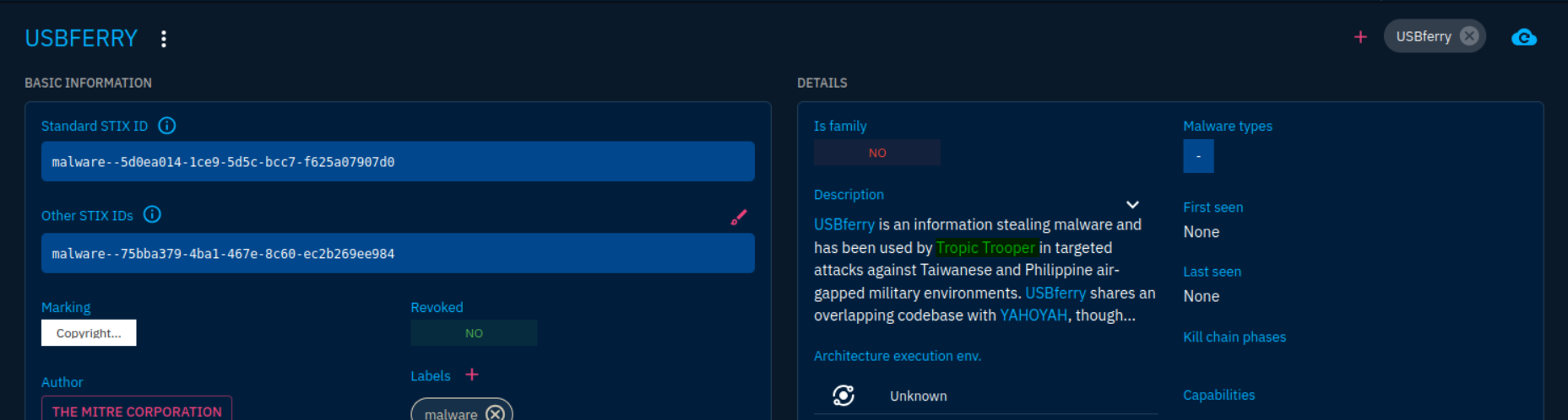1568x420 pixels.
Task: Clear other STIX IDs with the brush icon
Action: pos(739,218)
